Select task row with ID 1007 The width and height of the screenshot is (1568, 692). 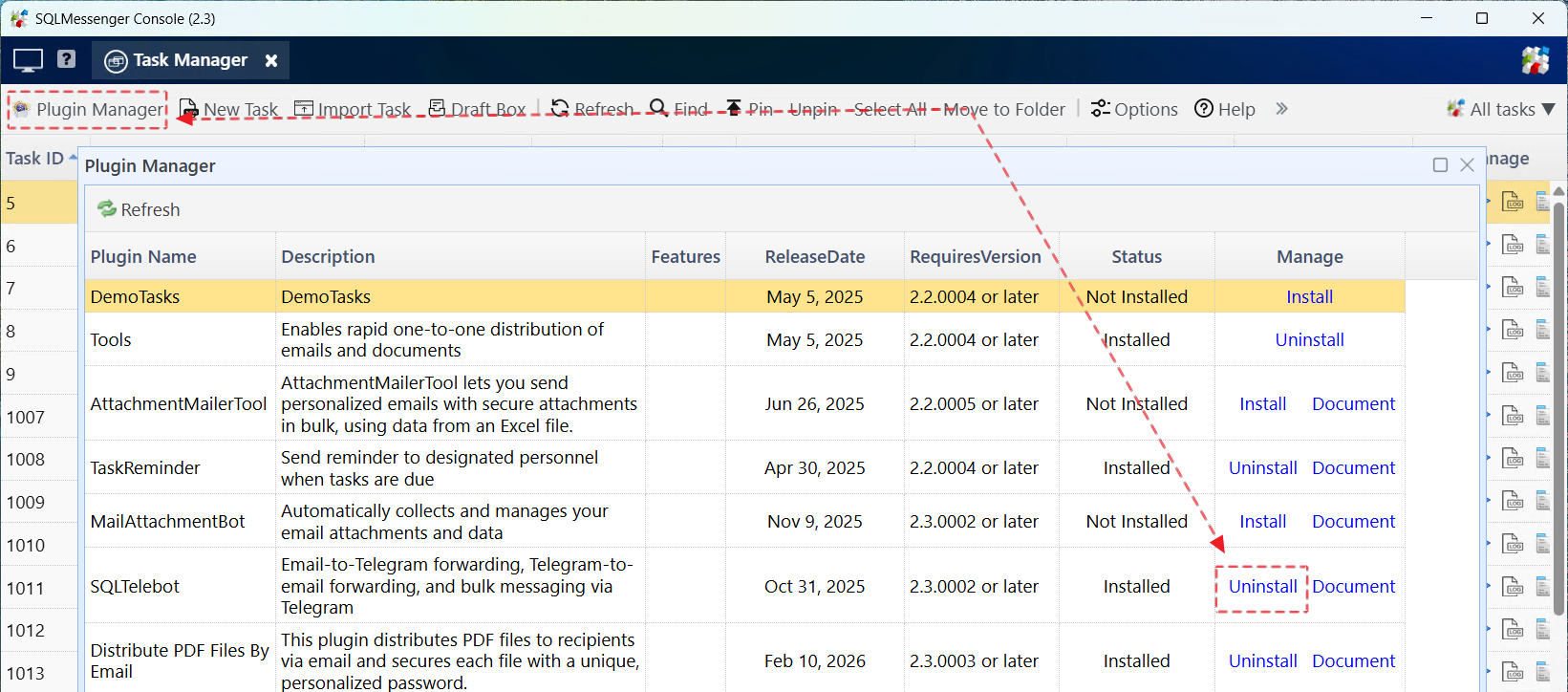[39, 417]
